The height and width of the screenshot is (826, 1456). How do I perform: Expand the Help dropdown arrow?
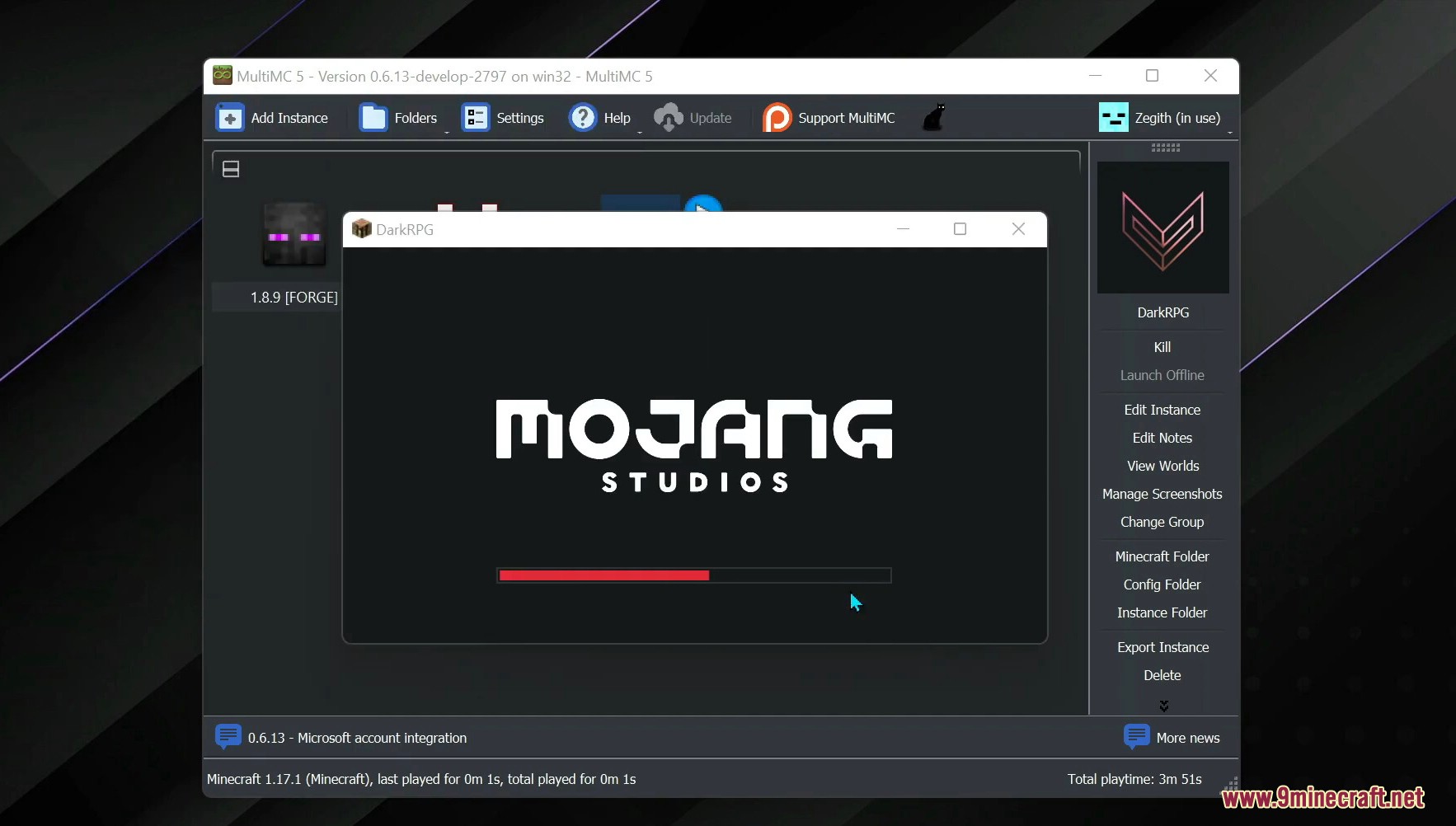point(640,131)
